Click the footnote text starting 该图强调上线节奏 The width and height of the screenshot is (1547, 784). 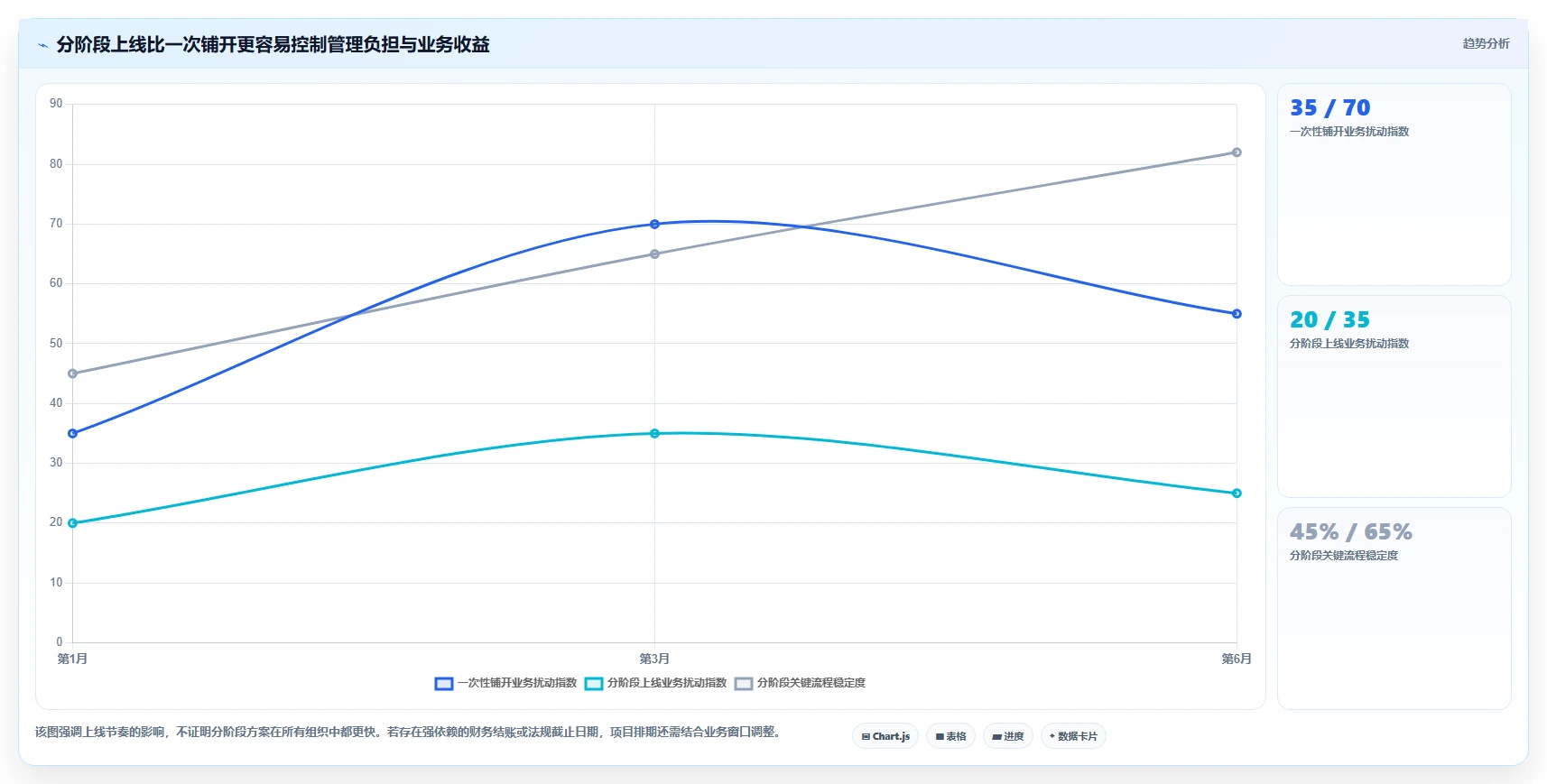(408, 732)
